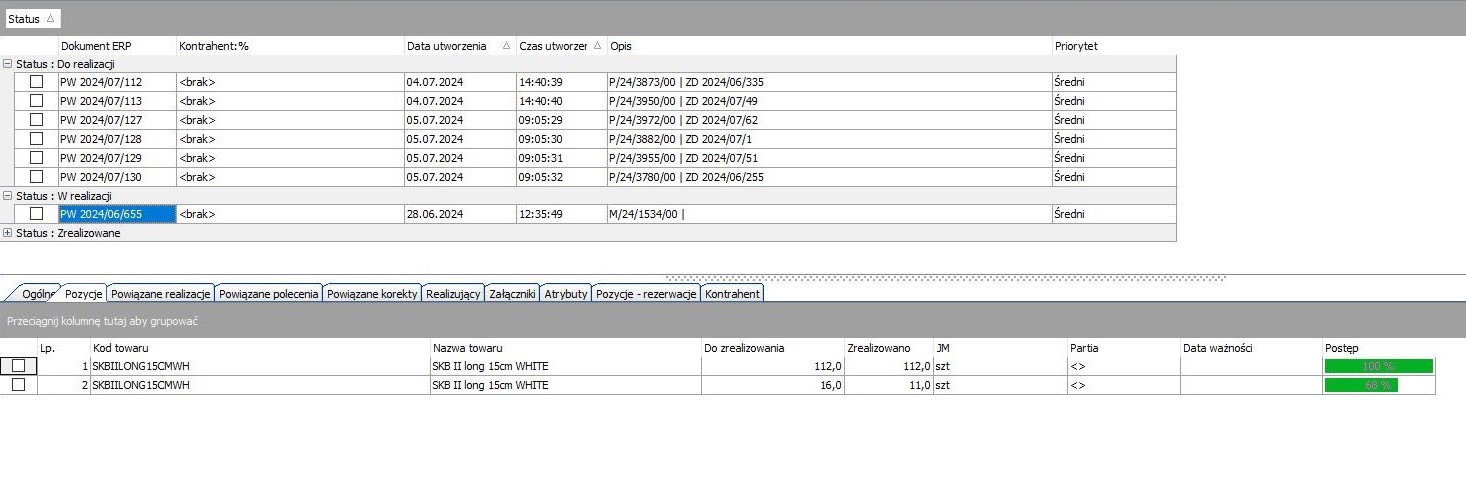Click Czas utworzenia column sort arrow
This screenshot has width=1466, height=503.
coord(598,46)
